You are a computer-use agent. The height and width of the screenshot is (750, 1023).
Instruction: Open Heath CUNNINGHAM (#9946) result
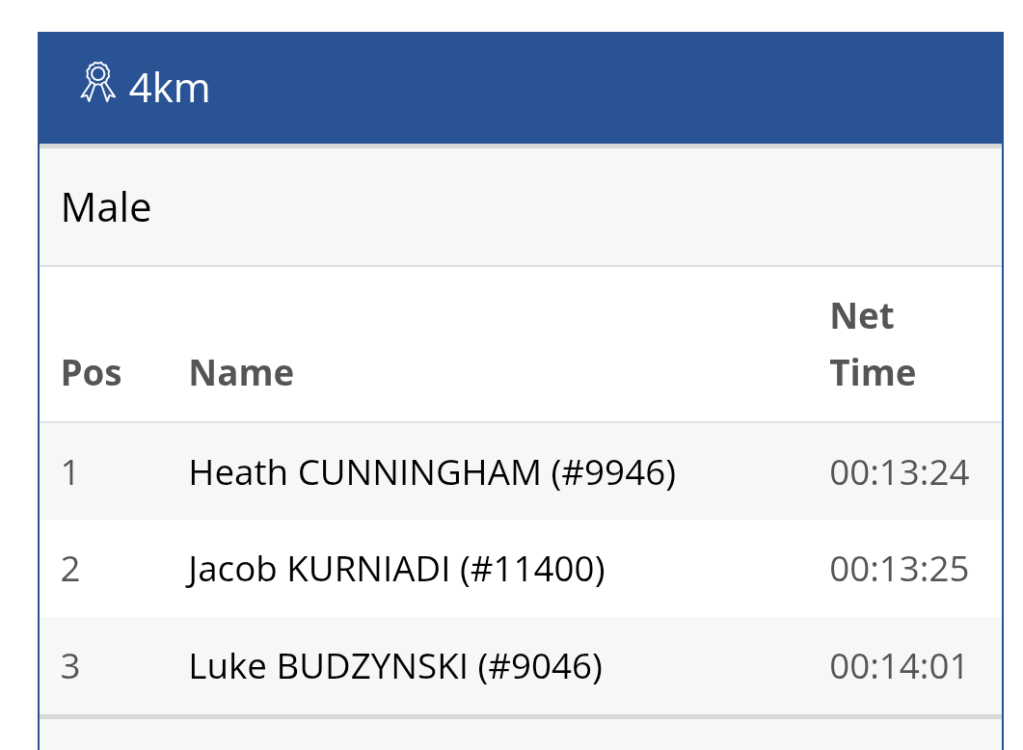pos(432,472)
